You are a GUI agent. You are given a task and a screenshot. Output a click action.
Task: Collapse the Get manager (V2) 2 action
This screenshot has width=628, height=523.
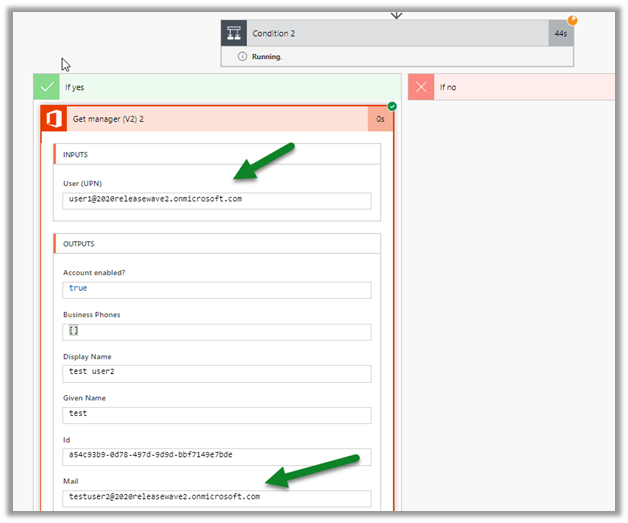point(215,119)
